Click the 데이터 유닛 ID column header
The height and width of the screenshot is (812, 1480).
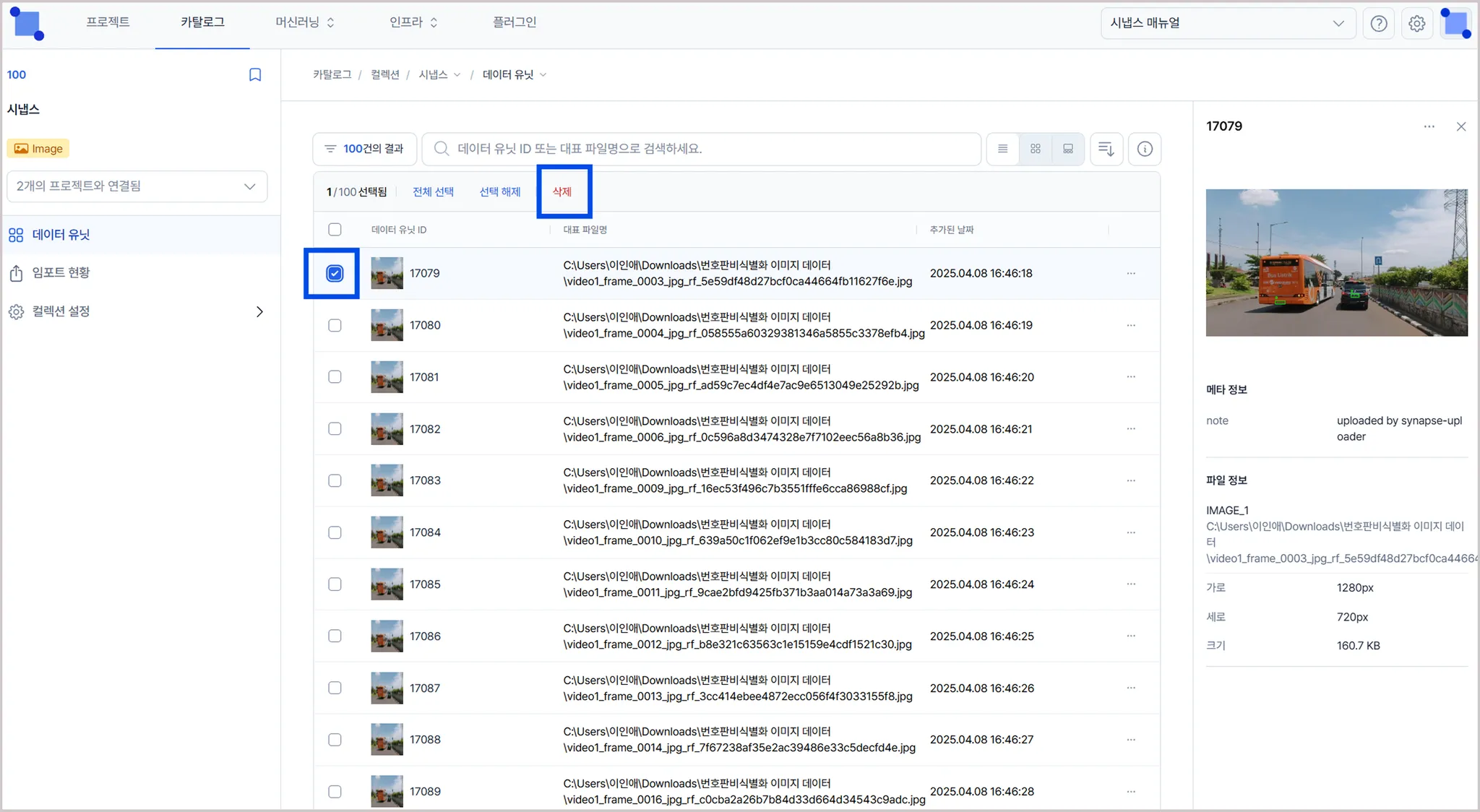coord(399,230)
